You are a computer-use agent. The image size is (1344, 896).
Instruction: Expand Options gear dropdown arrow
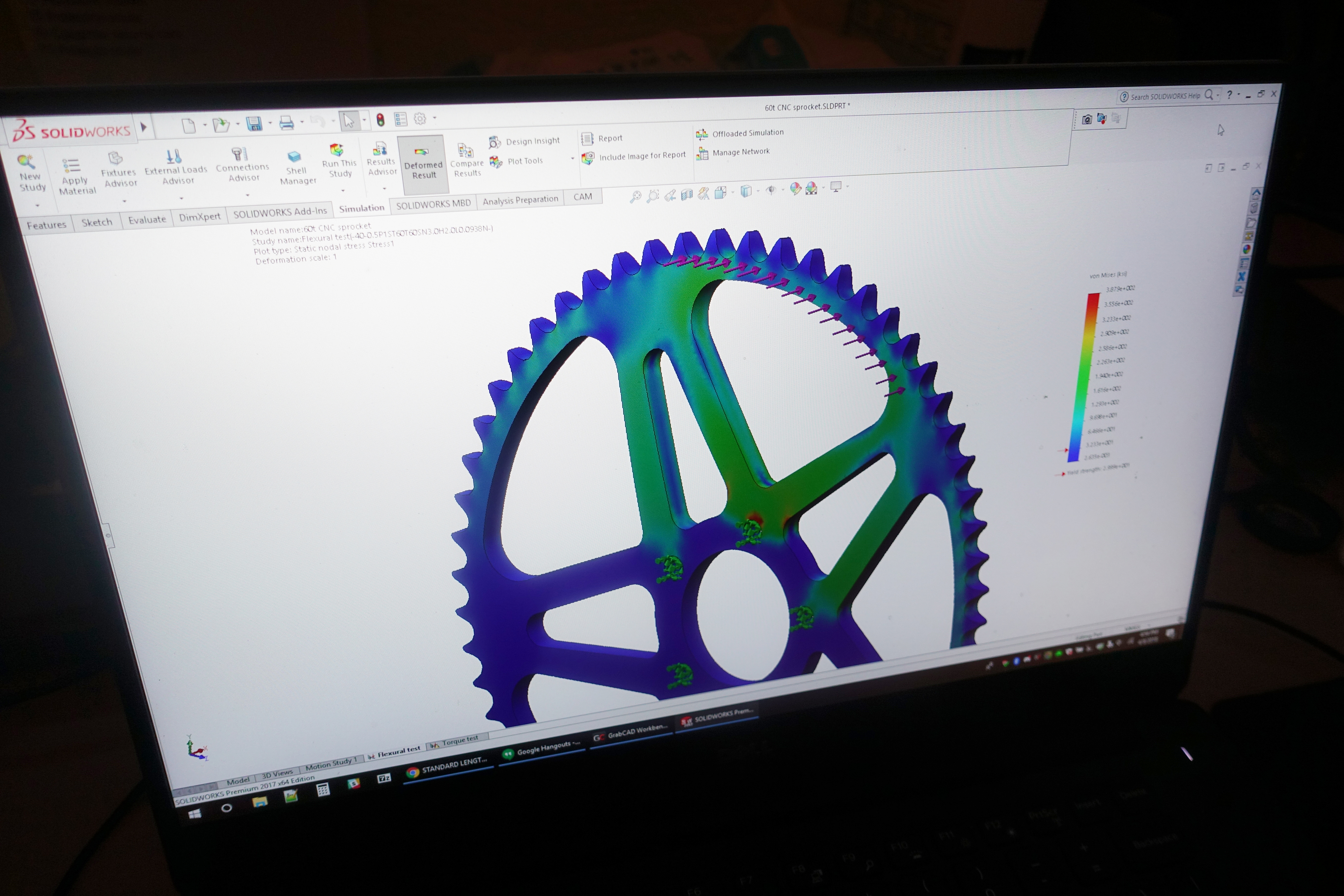click(x=435, y=118)
